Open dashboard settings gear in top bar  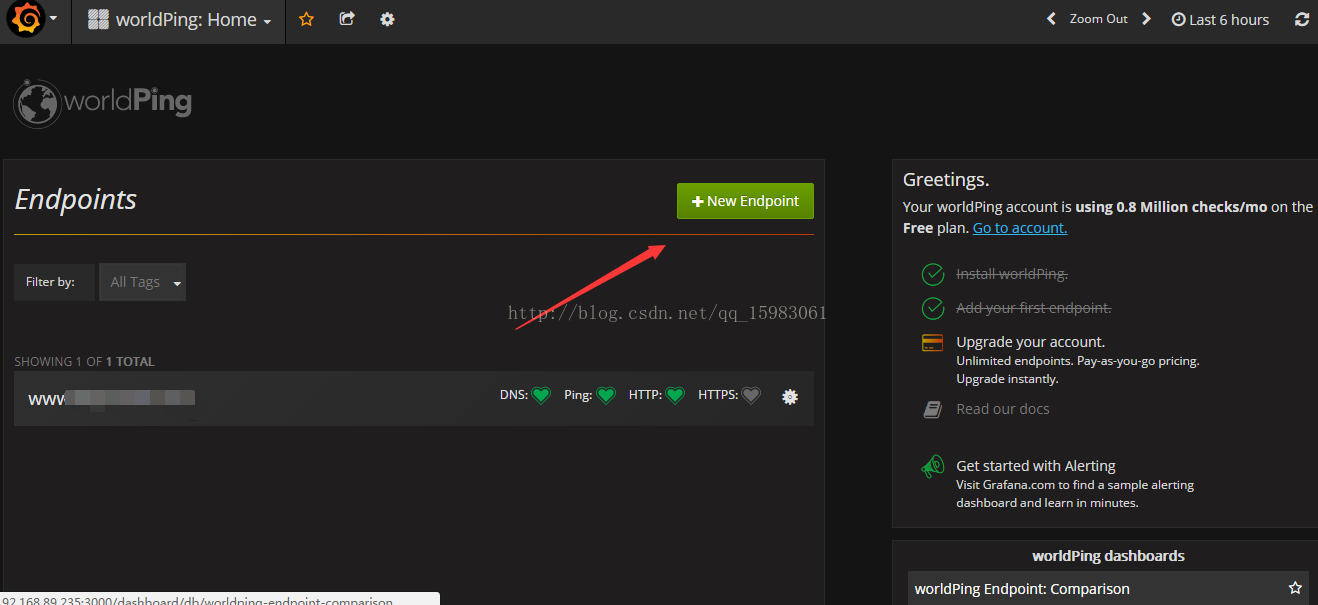click(387, 19)
